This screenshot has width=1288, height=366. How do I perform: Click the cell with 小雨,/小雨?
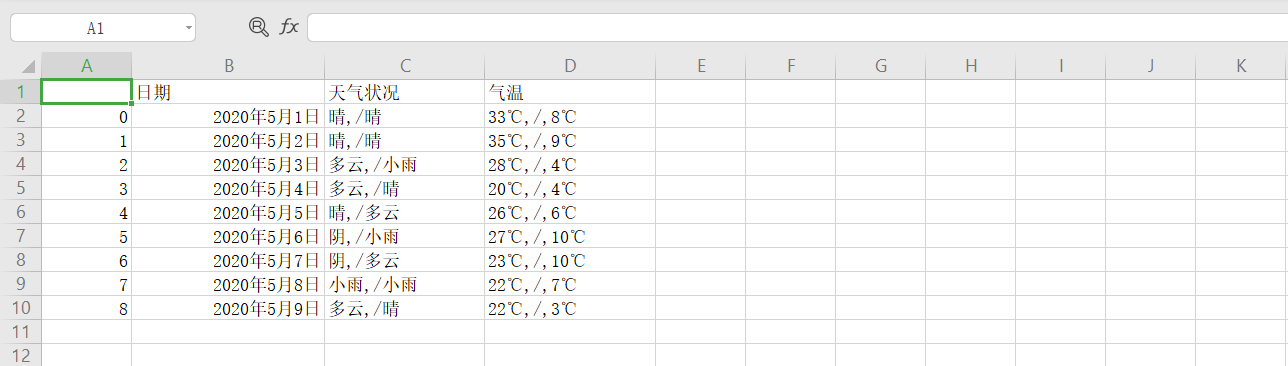pyautogui.click(x=405, y=284)
